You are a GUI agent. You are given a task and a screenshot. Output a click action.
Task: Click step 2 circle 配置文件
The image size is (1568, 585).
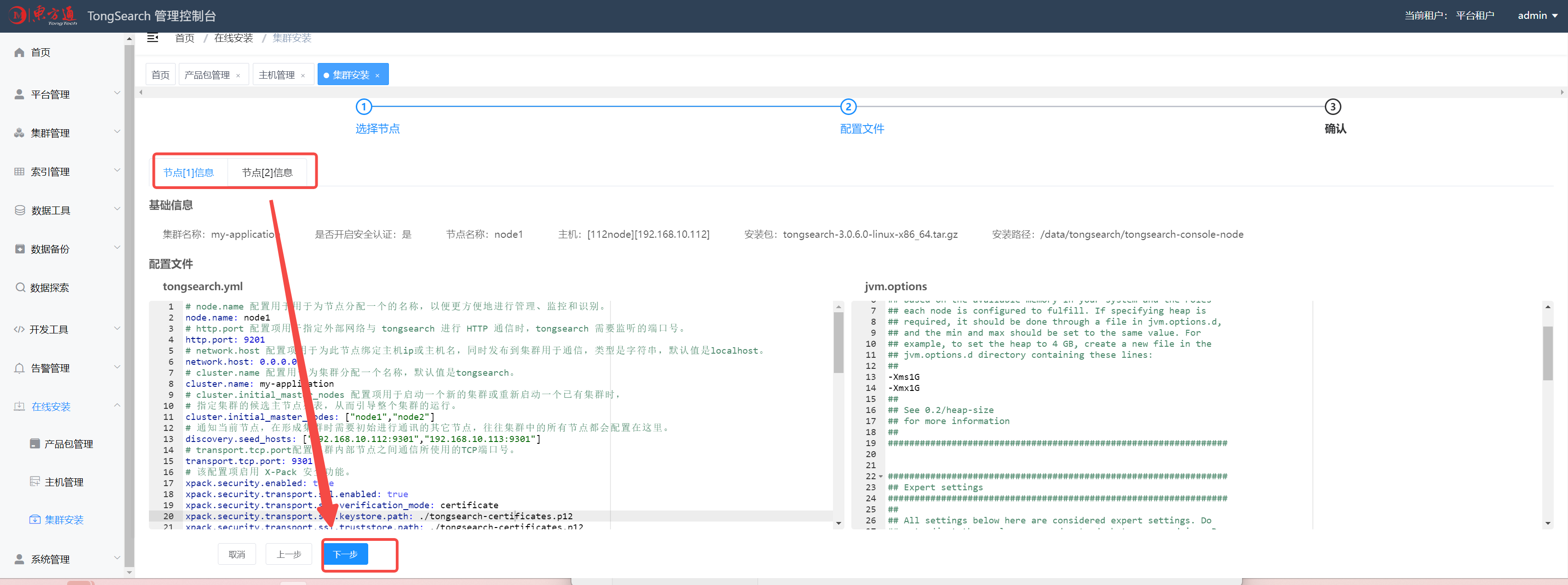(848, 107)
